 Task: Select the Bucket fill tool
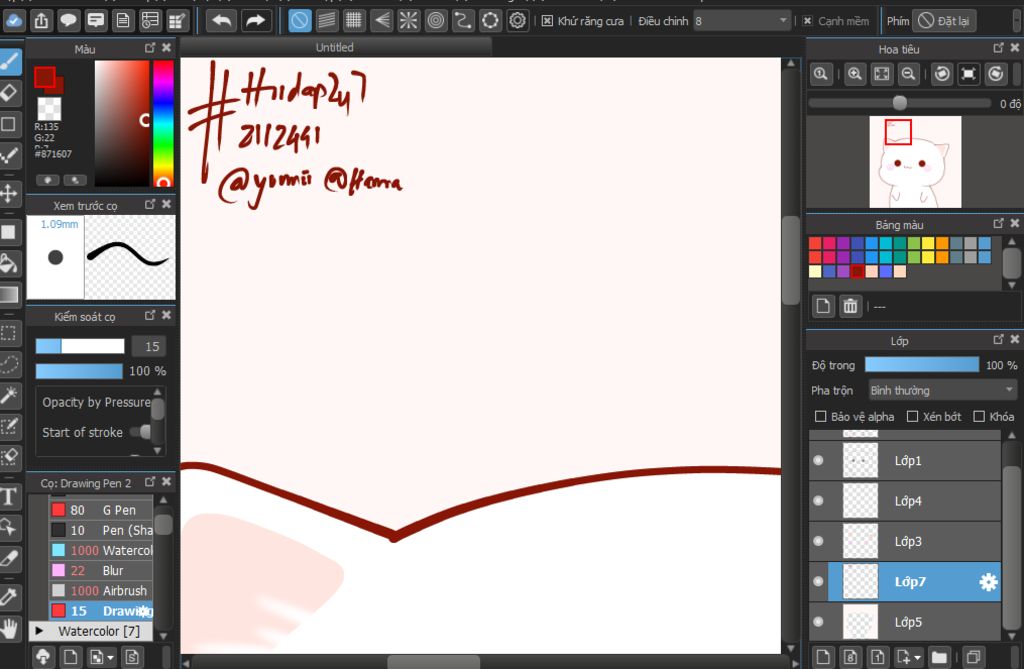point(9,263)
